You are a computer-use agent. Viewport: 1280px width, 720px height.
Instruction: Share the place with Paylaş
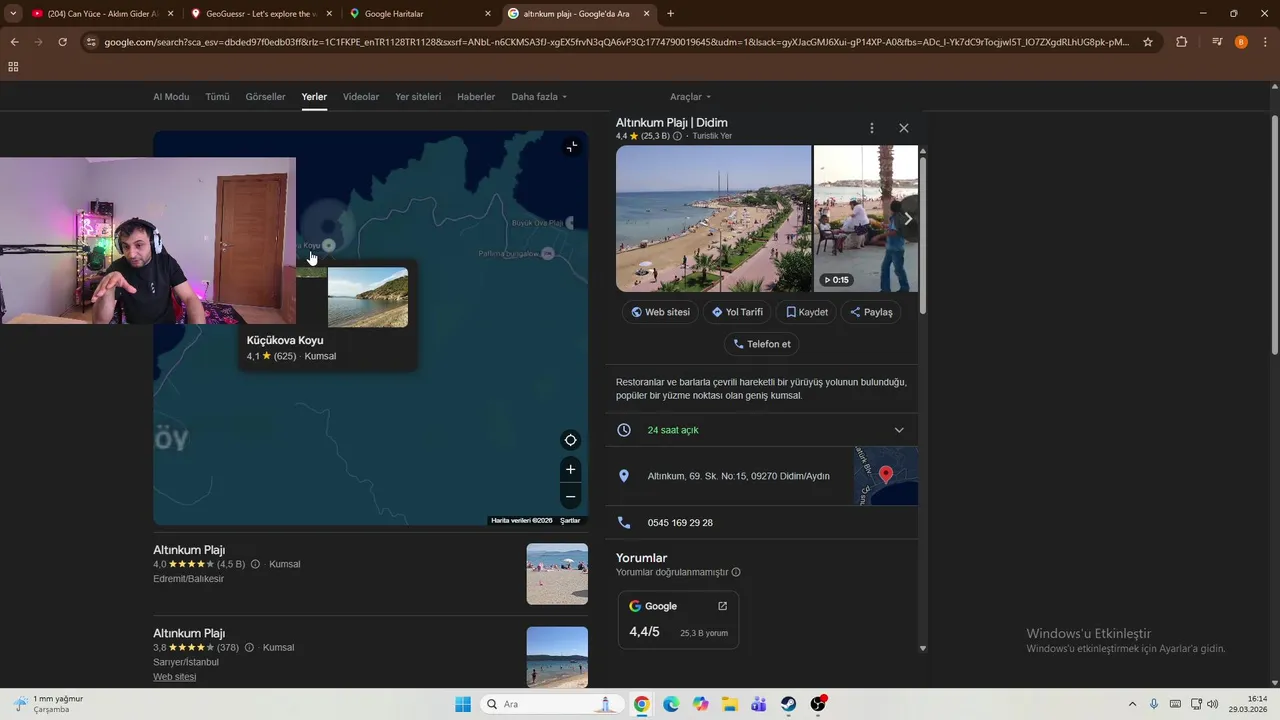click(870, 312)
